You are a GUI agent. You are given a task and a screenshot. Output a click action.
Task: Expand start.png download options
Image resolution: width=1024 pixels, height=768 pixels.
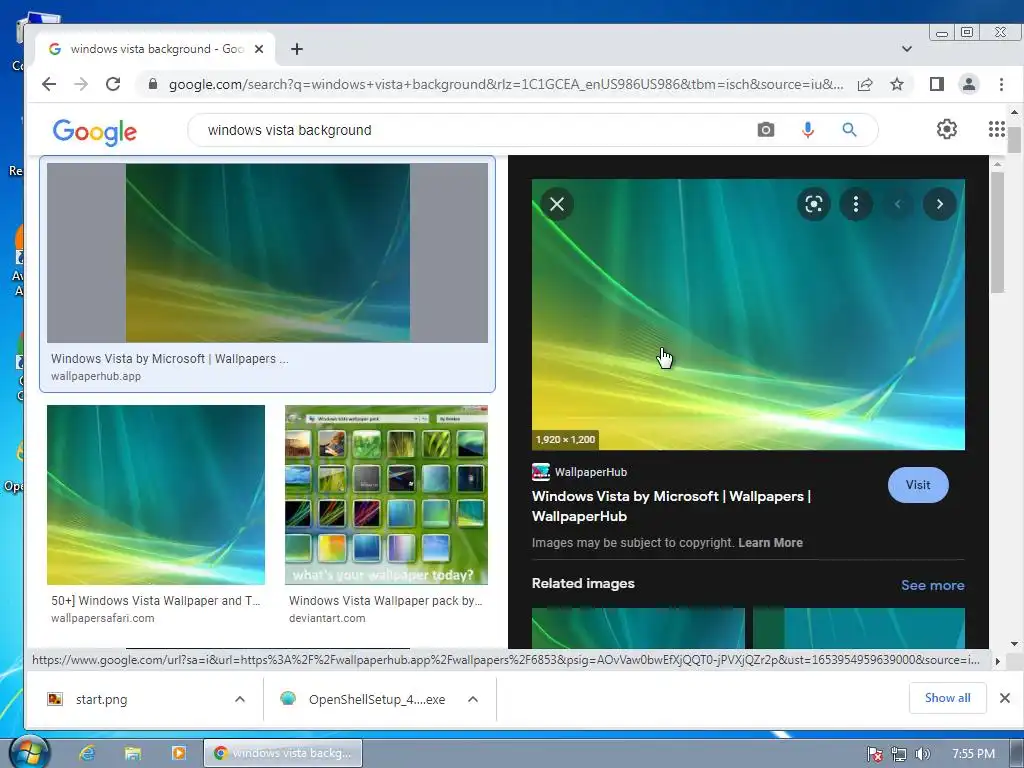(240, 699)
